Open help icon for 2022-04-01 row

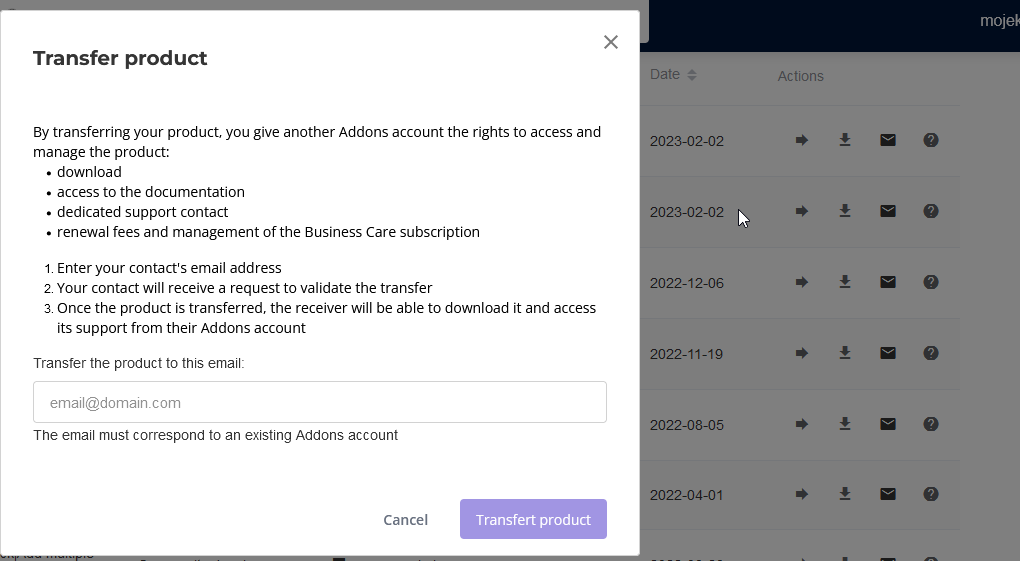pos(931,494)
